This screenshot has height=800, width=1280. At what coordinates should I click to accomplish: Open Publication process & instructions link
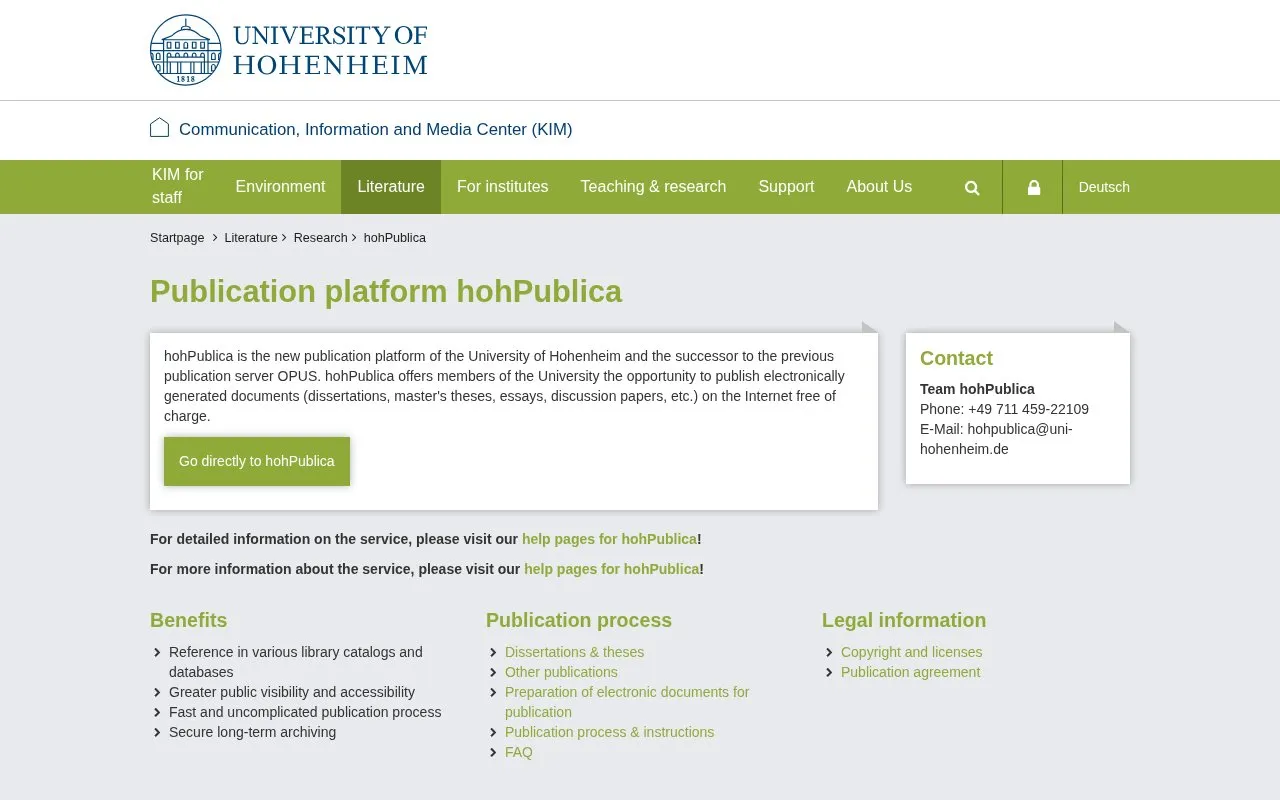[609, 732]
